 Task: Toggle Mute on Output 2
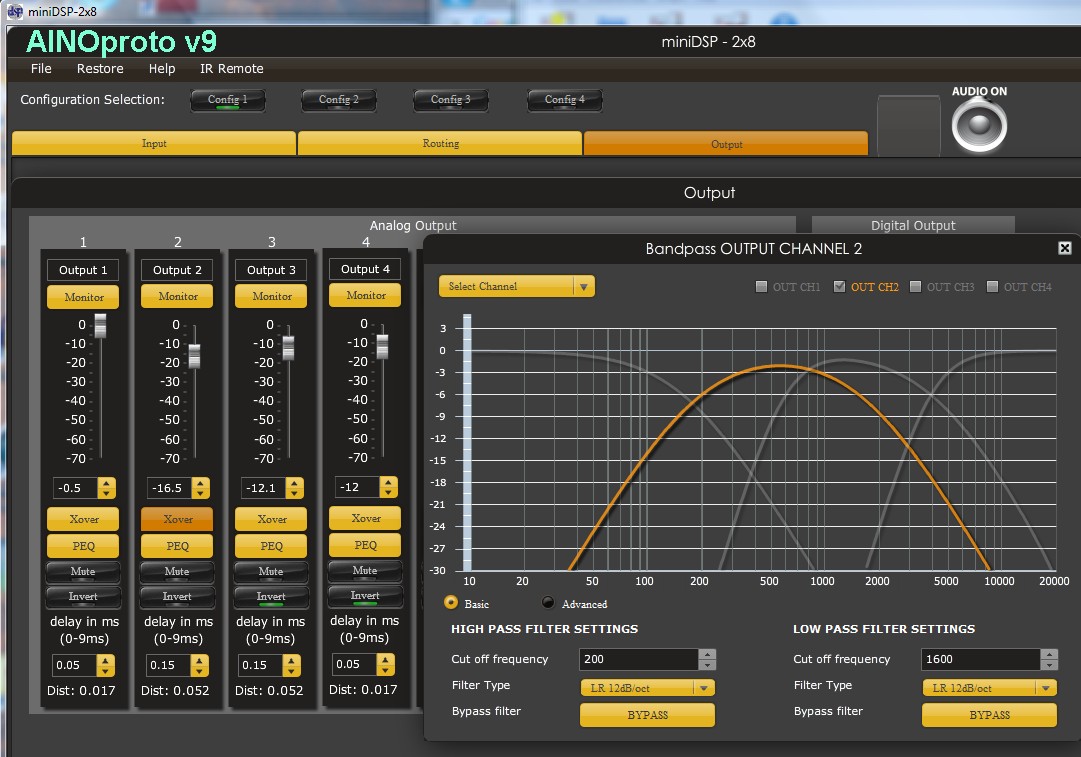pyautogui.click(x=177, y=572)
